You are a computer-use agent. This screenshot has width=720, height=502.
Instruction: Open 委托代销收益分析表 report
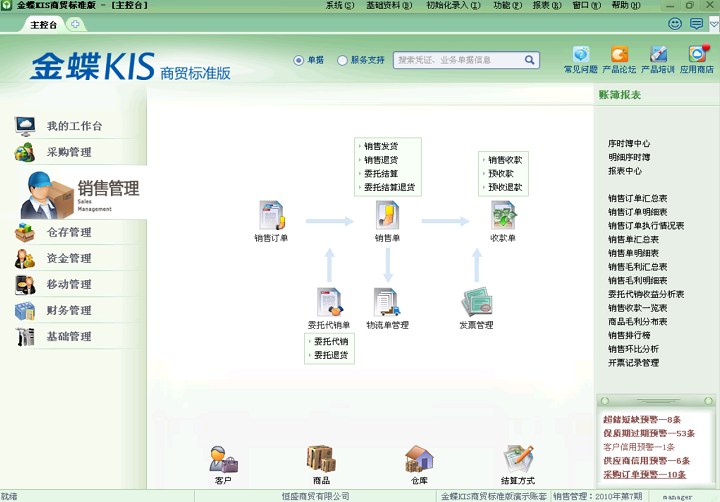(x=646, y=294)
